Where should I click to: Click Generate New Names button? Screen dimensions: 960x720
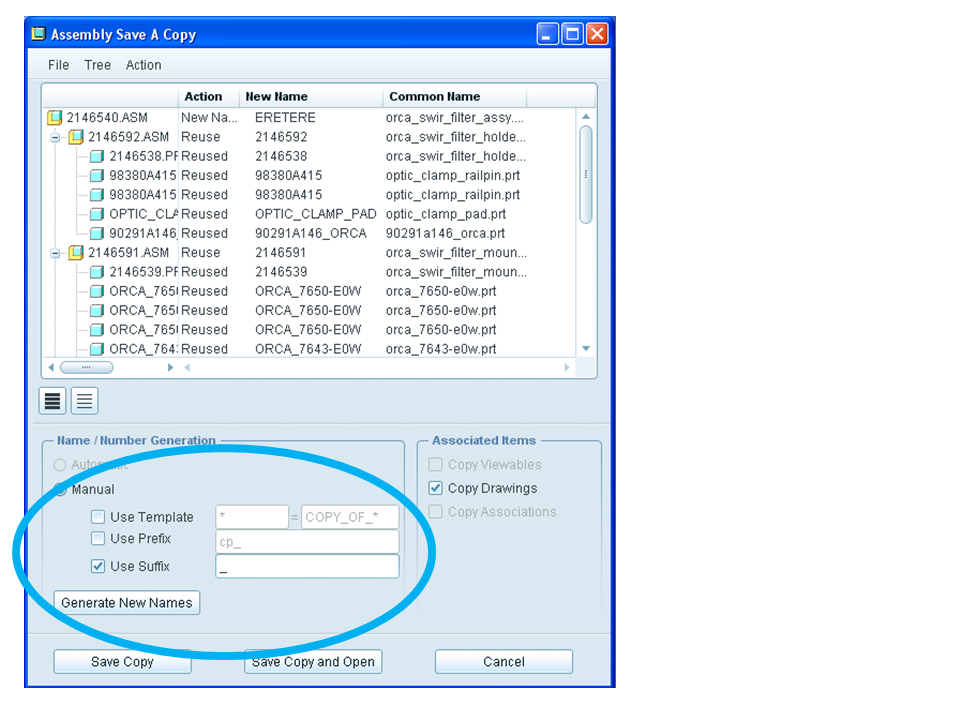tap(127, 602)
